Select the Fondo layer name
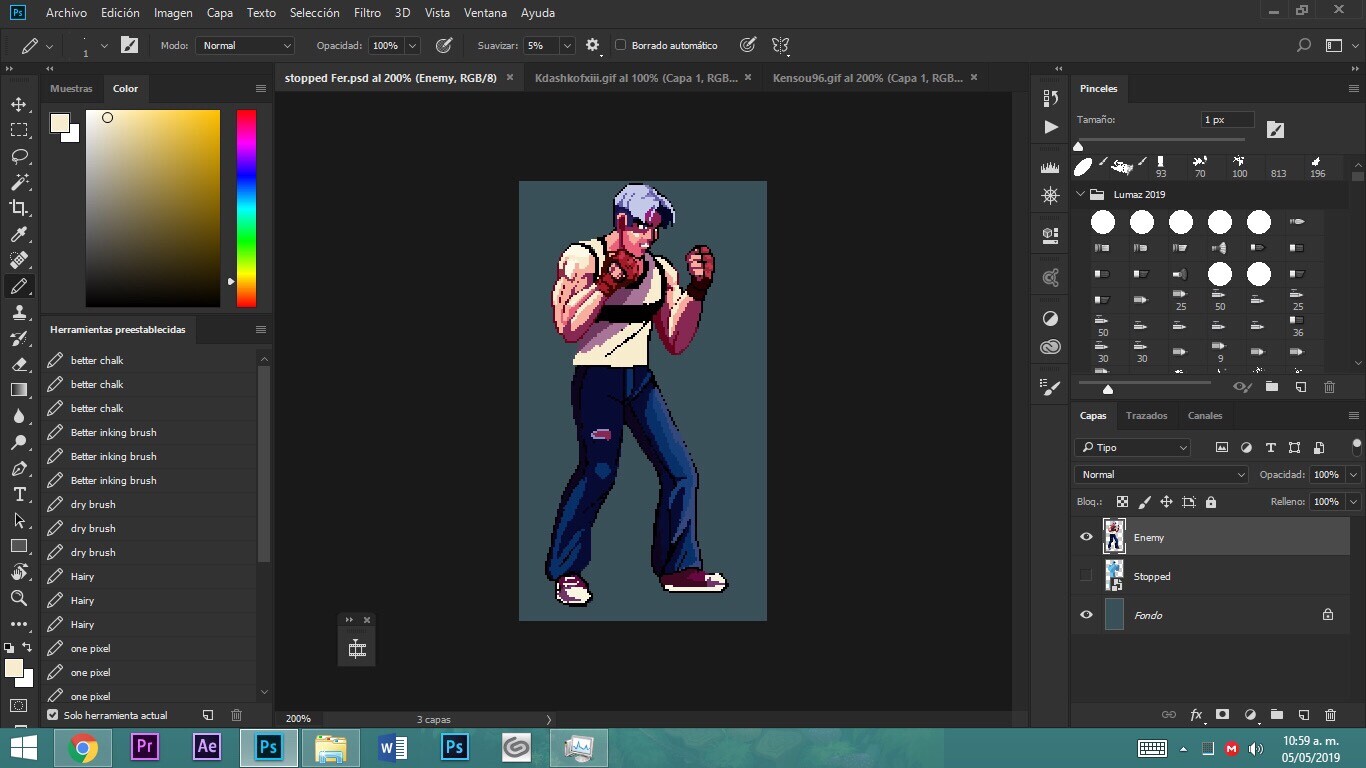1366x768 pixels. click(1148, 615)
